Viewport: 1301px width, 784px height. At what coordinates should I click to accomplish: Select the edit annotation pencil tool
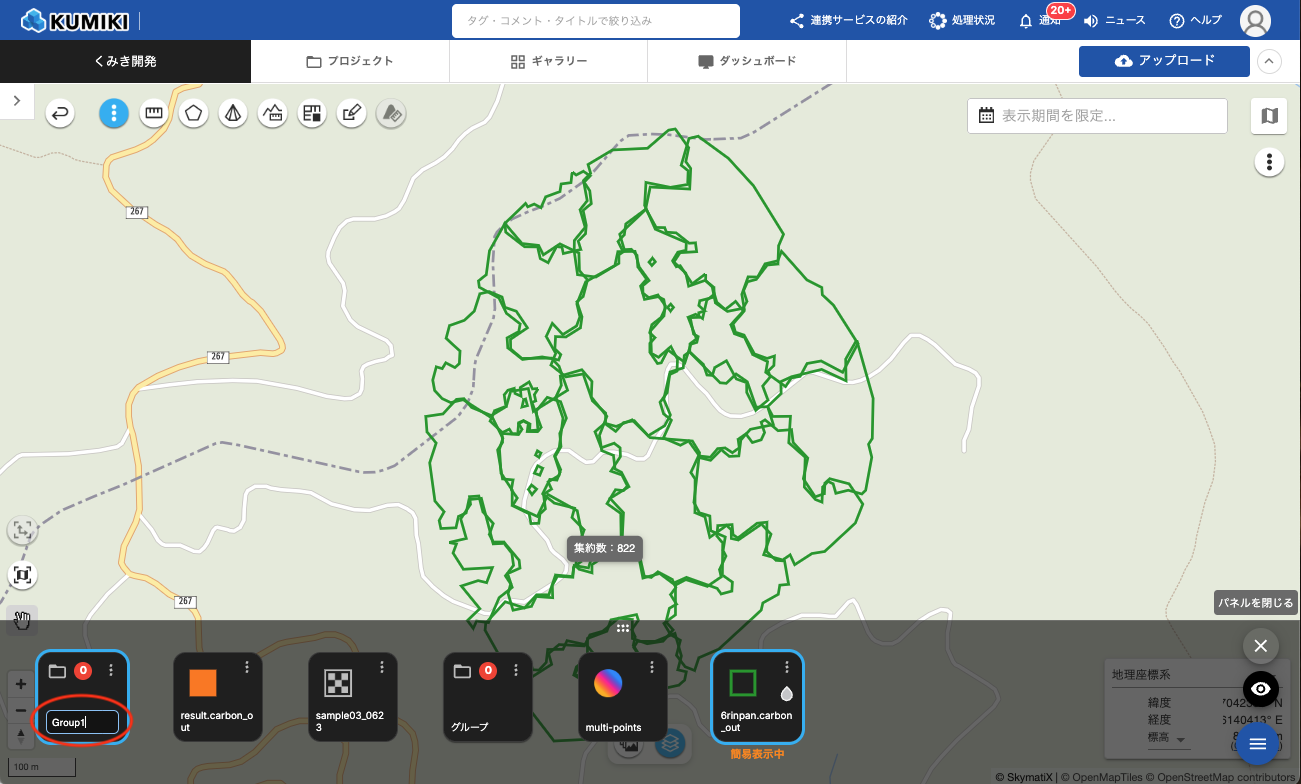pyautogui.click(x=351, y=114)
